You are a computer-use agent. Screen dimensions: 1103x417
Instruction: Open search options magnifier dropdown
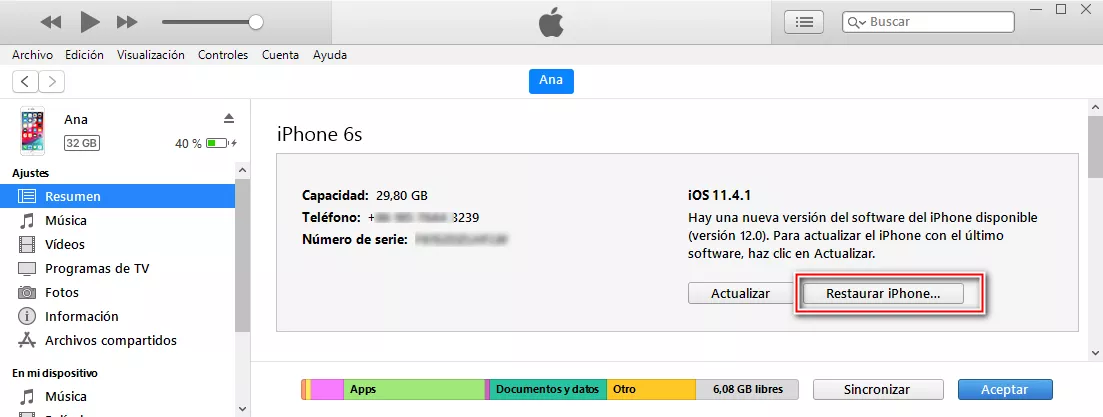pyautogui.click(x=857, y=22)
